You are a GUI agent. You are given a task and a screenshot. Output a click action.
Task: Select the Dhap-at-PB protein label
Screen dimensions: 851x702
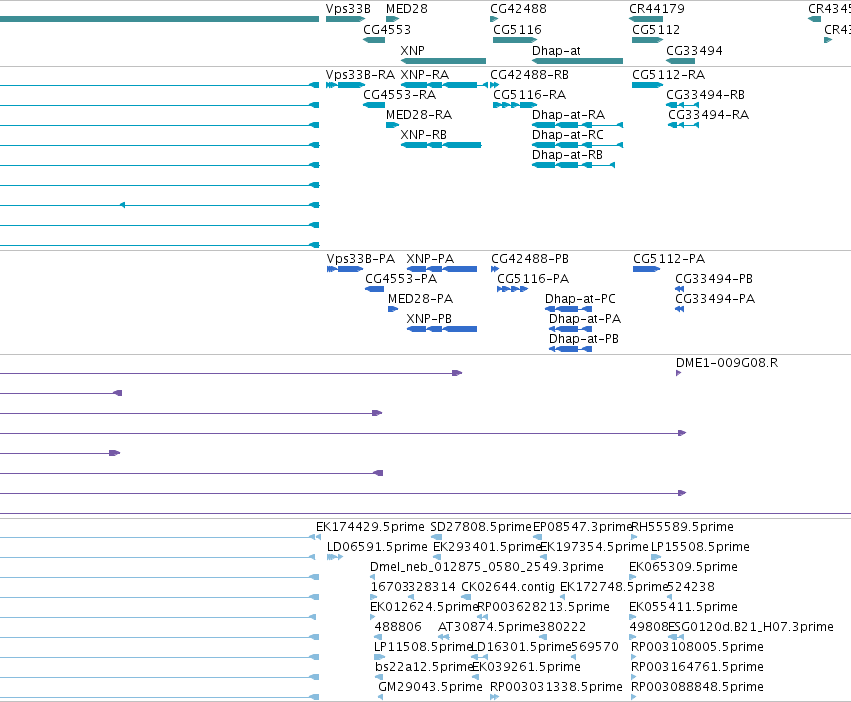(583, 339)
